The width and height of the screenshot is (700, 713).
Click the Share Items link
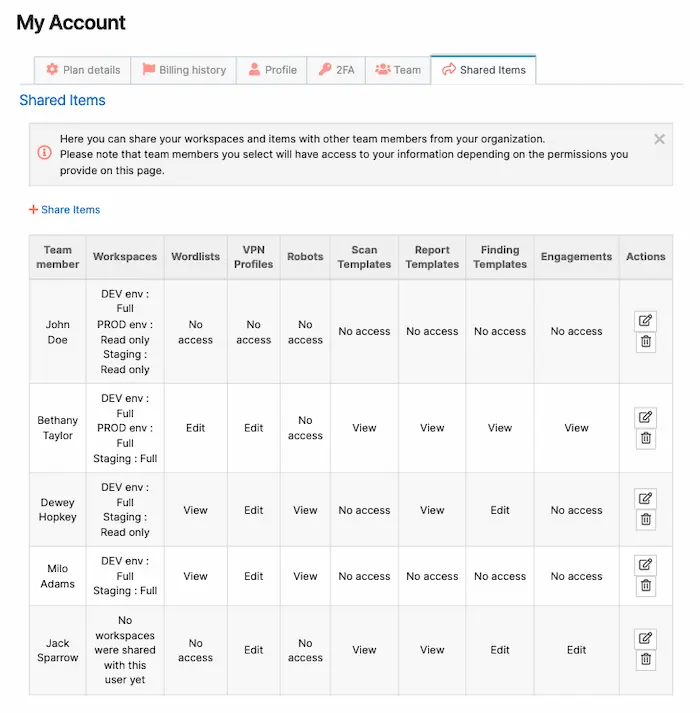pyautogui.click(x=65, y=210)
